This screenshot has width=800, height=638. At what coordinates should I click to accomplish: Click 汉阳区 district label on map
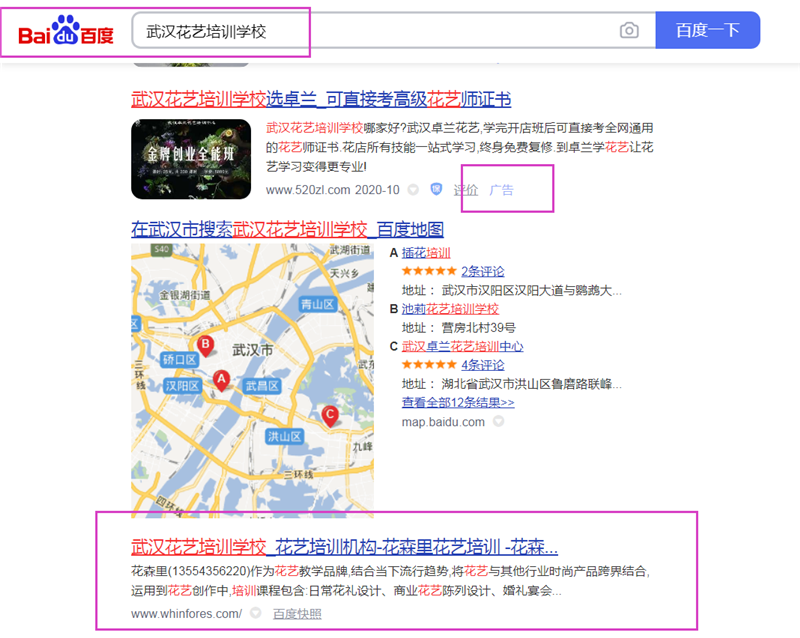(182, 386)
